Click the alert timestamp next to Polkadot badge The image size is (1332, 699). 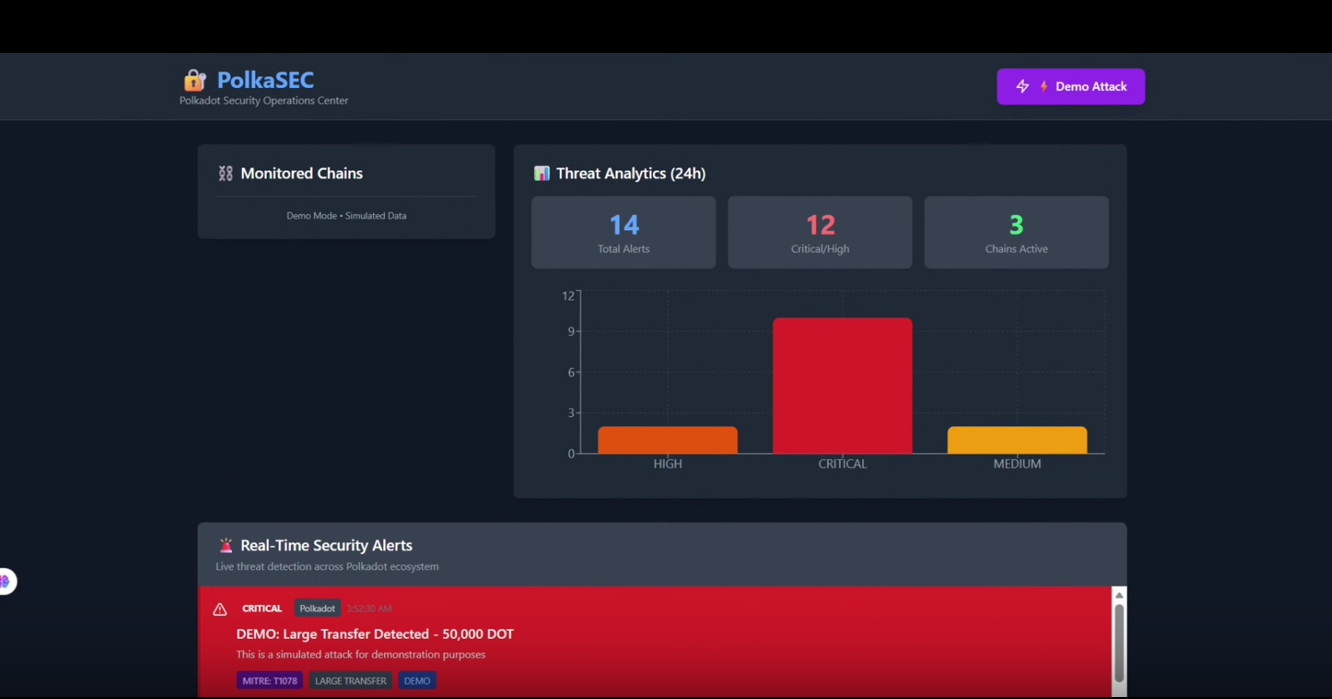(x=369, y=609)
